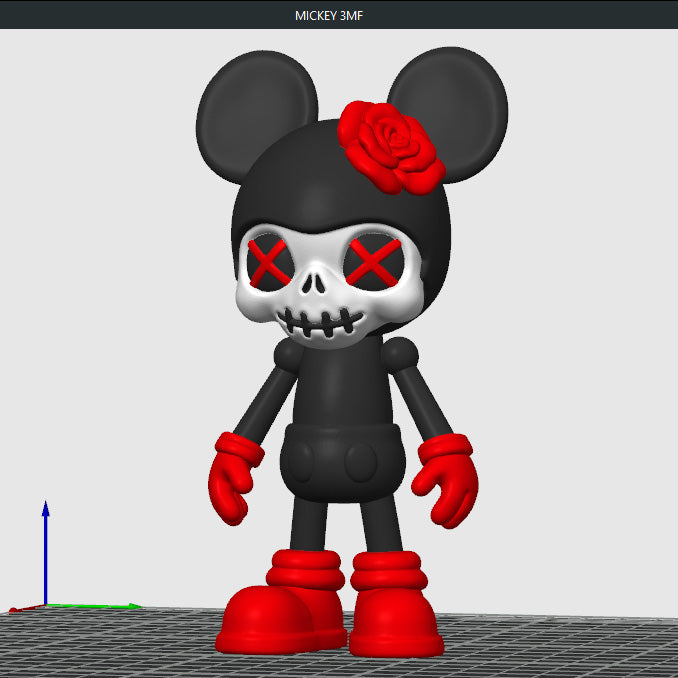The image size is (678, 678).
Task: Select the left red glove
Action: pos(236,477)
